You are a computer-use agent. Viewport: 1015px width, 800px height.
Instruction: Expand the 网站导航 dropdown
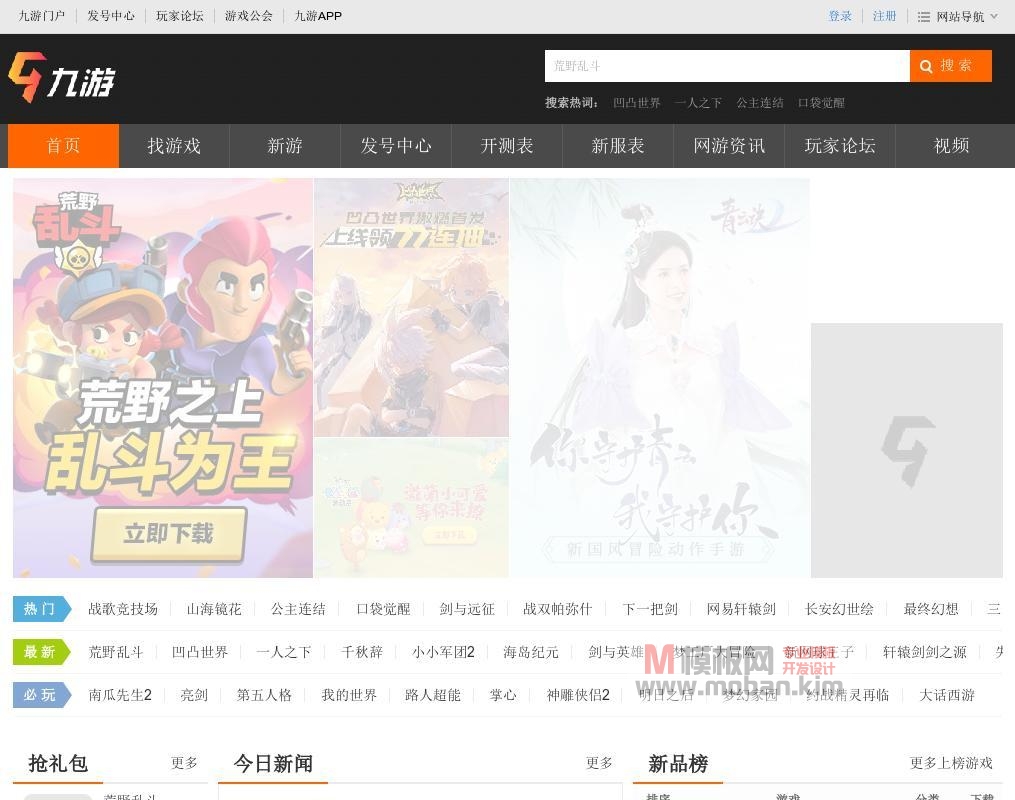pos(957,16)
